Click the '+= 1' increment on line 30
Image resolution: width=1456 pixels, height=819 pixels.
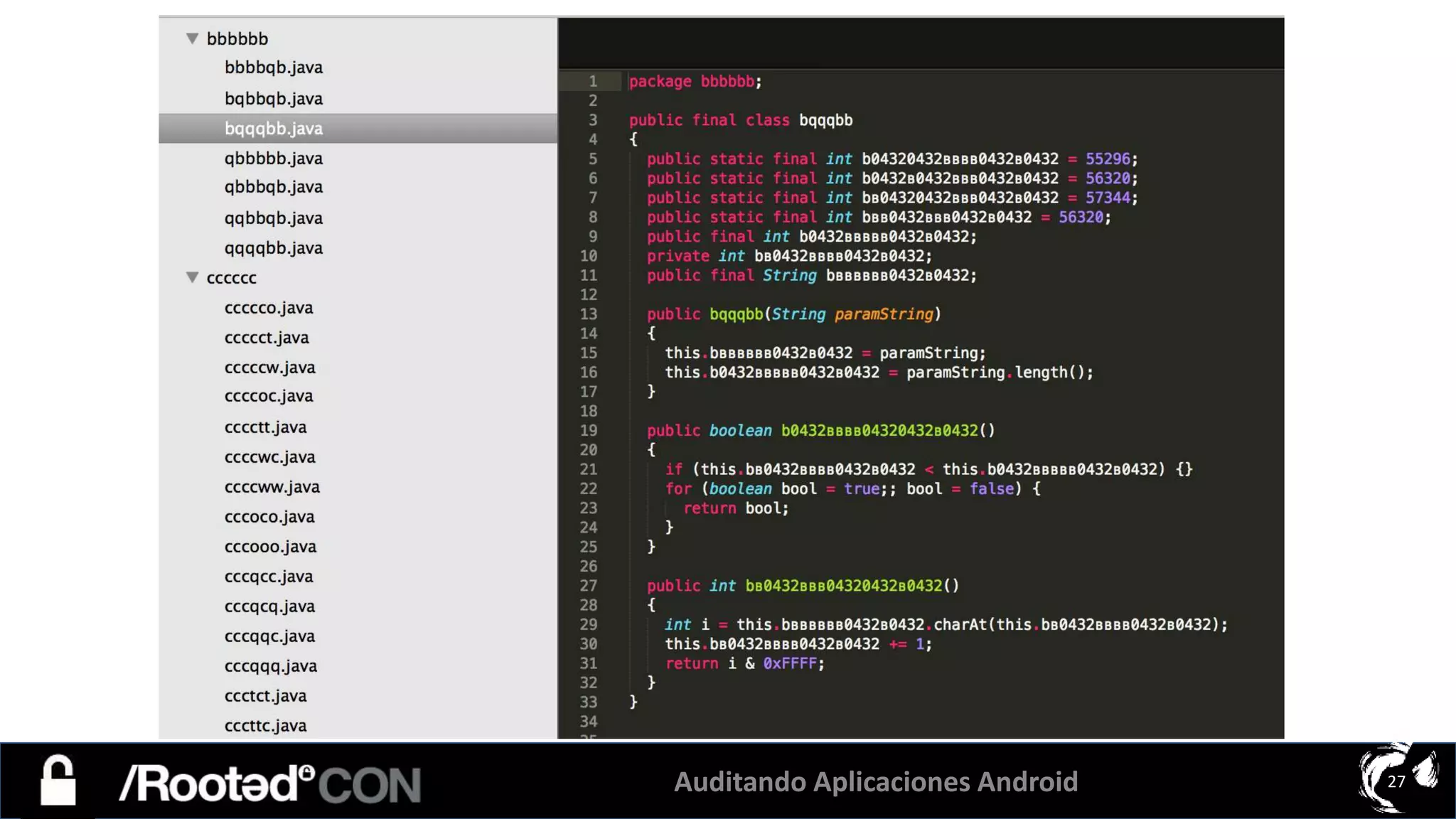[x=907, y=644]
